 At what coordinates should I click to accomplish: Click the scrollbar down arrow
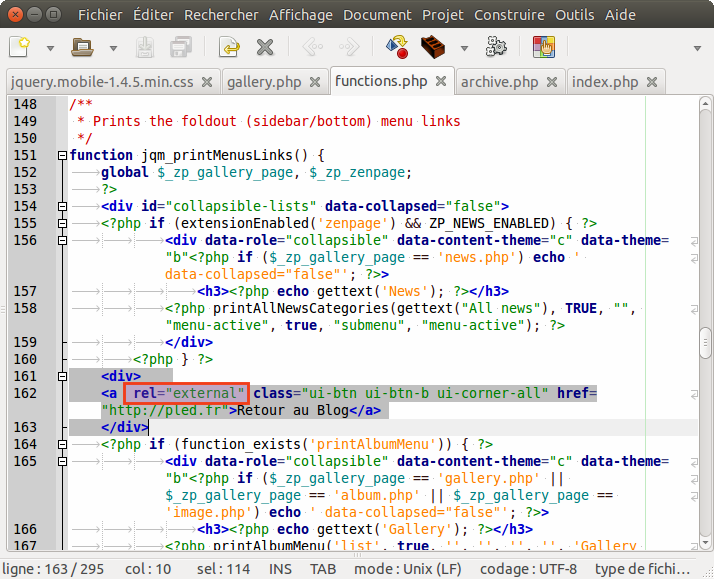pos(705,543)
